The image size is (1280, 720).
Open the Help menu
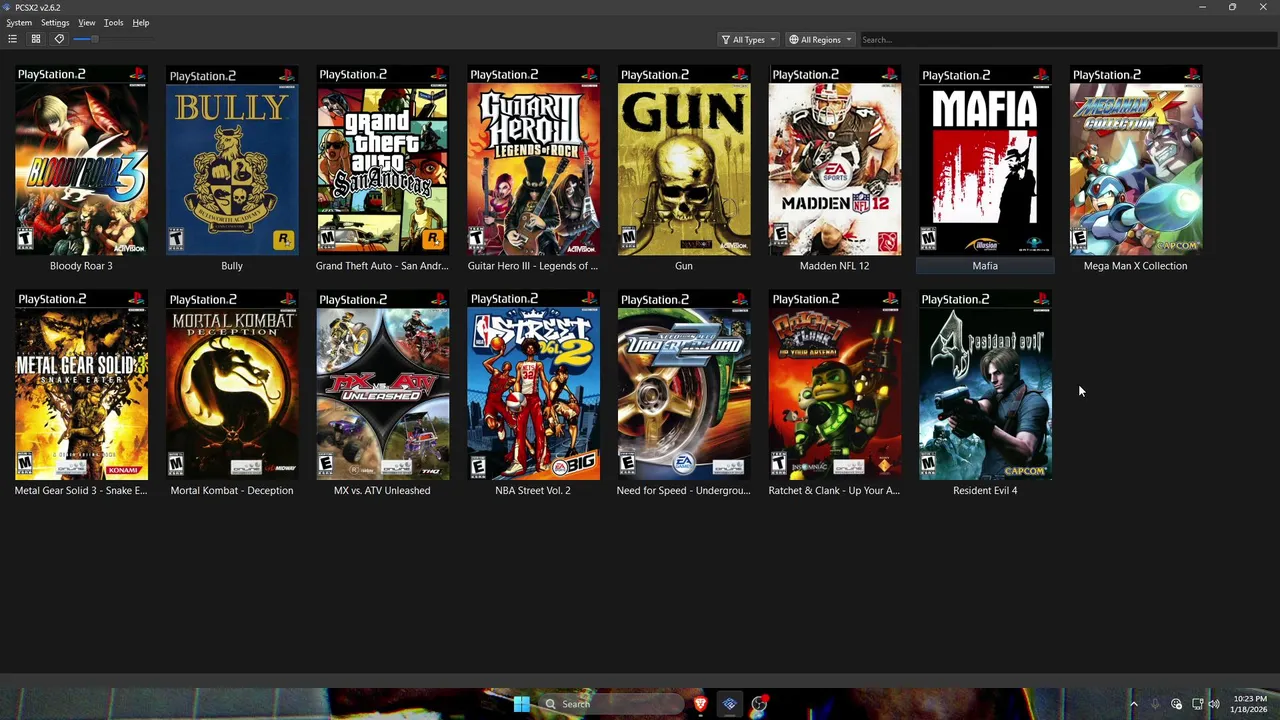[141, 22]
